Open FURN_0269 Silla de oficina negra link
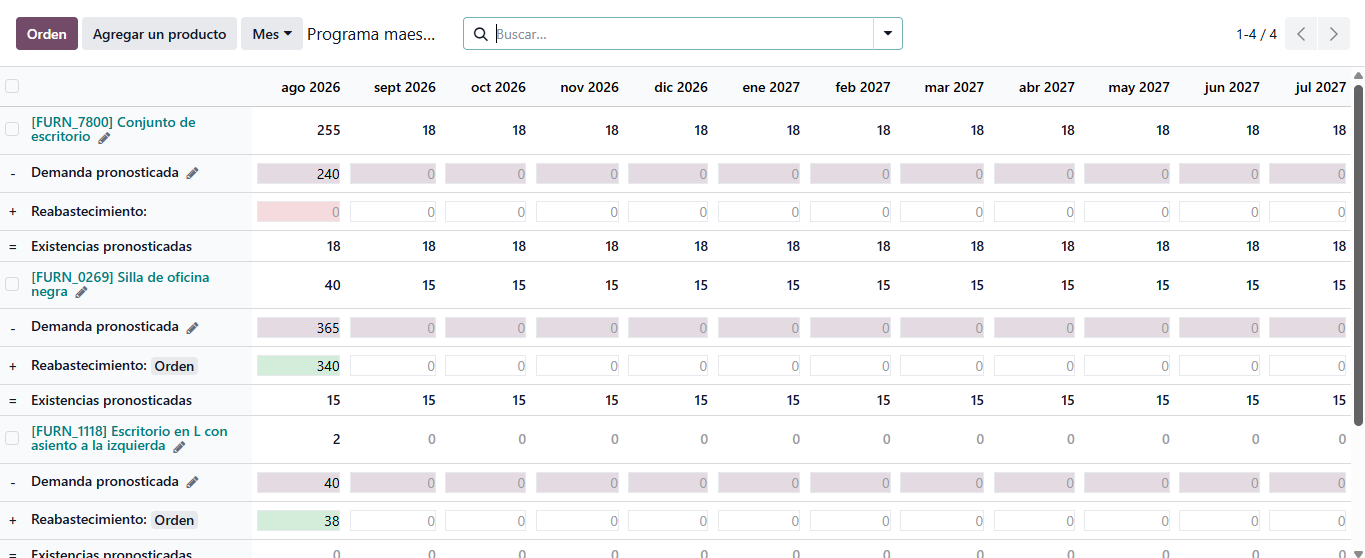The image size is (1365, 558). click(x=120, y=284)
